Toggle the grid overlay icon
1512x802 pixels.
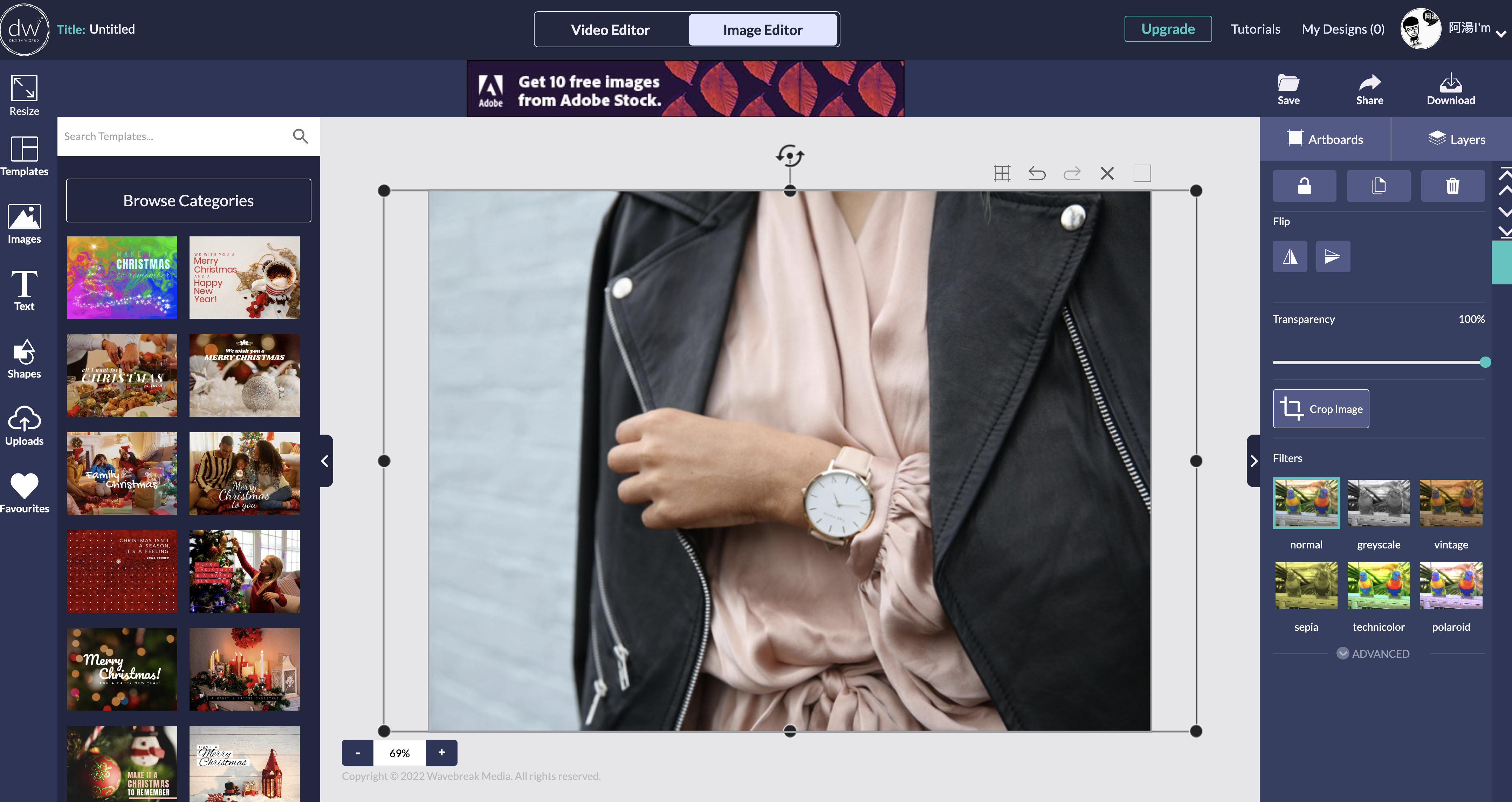1002,174
